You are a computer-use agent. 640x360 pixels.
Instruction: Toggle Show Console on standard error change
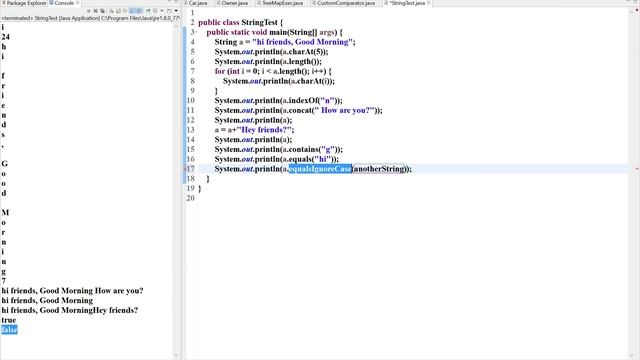pyautogui.click(x=139, y=11)
